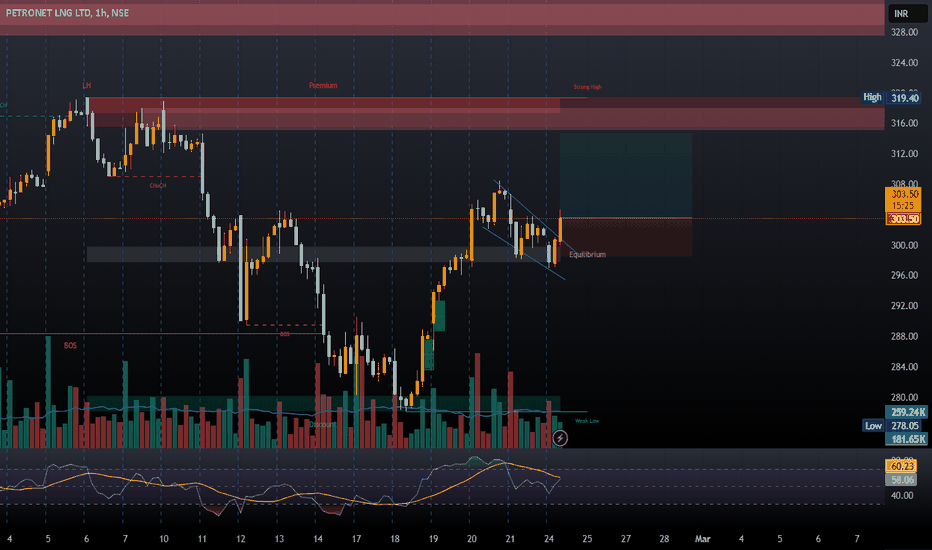Click date 28 on time axis
The image size is (932, 550).
[x=664, y=539]
